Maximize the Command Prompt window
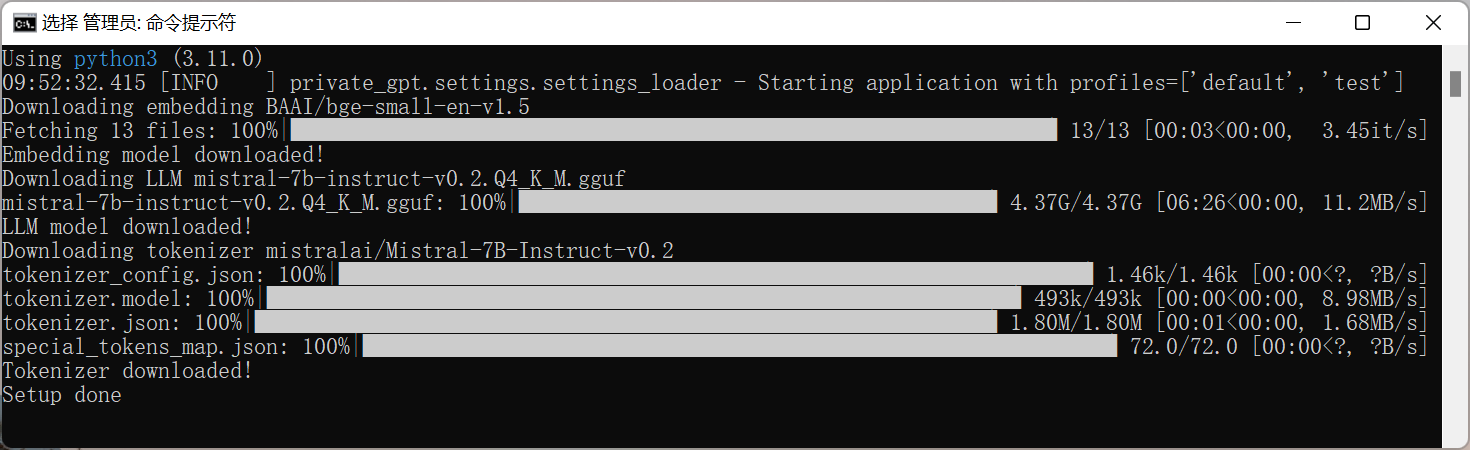This screenshot has width=1470, height=450. [x=1362, y=22]
